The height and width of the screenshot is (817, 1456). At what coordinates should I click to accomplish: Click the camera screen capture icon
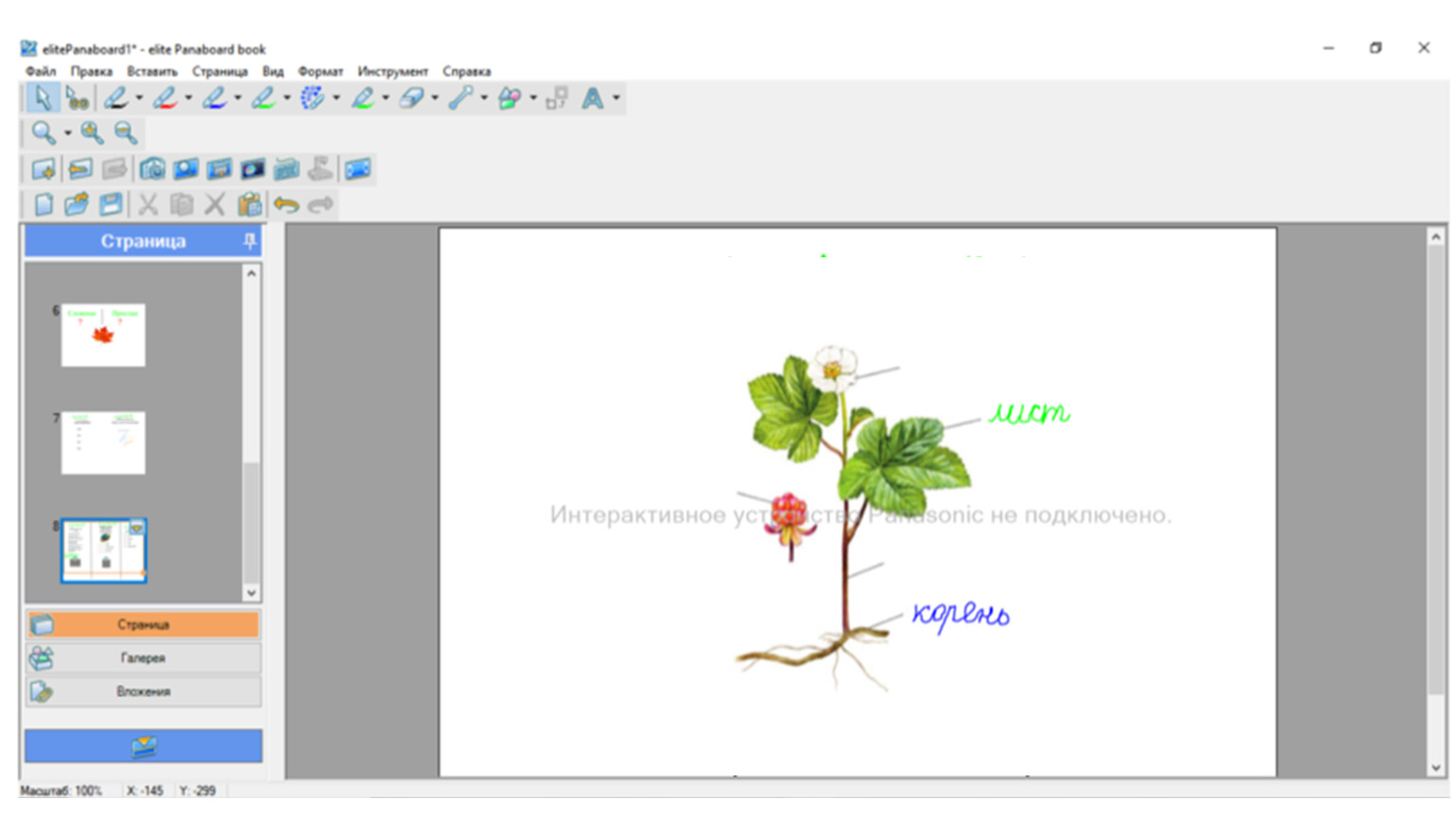pos(152,170)
